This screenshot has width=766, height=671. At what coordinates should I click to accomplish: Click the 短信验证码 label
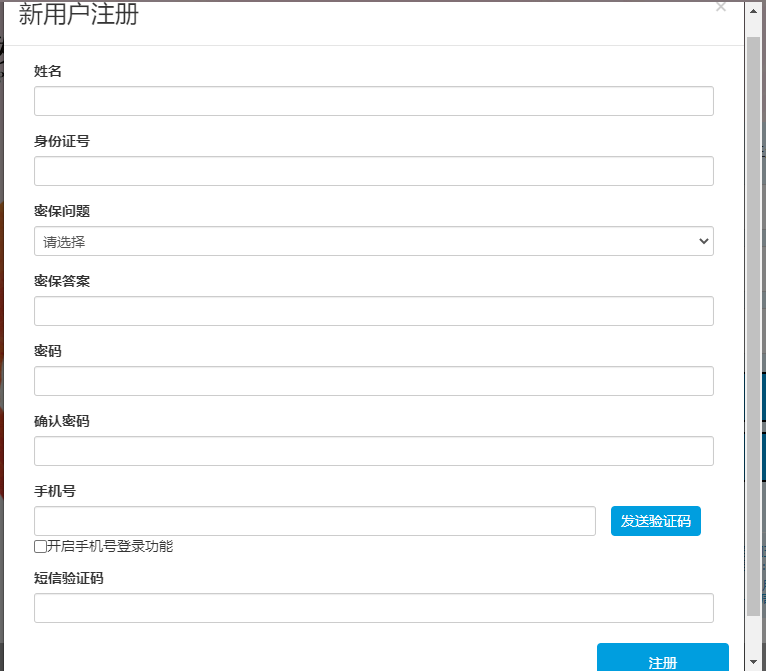69,579
